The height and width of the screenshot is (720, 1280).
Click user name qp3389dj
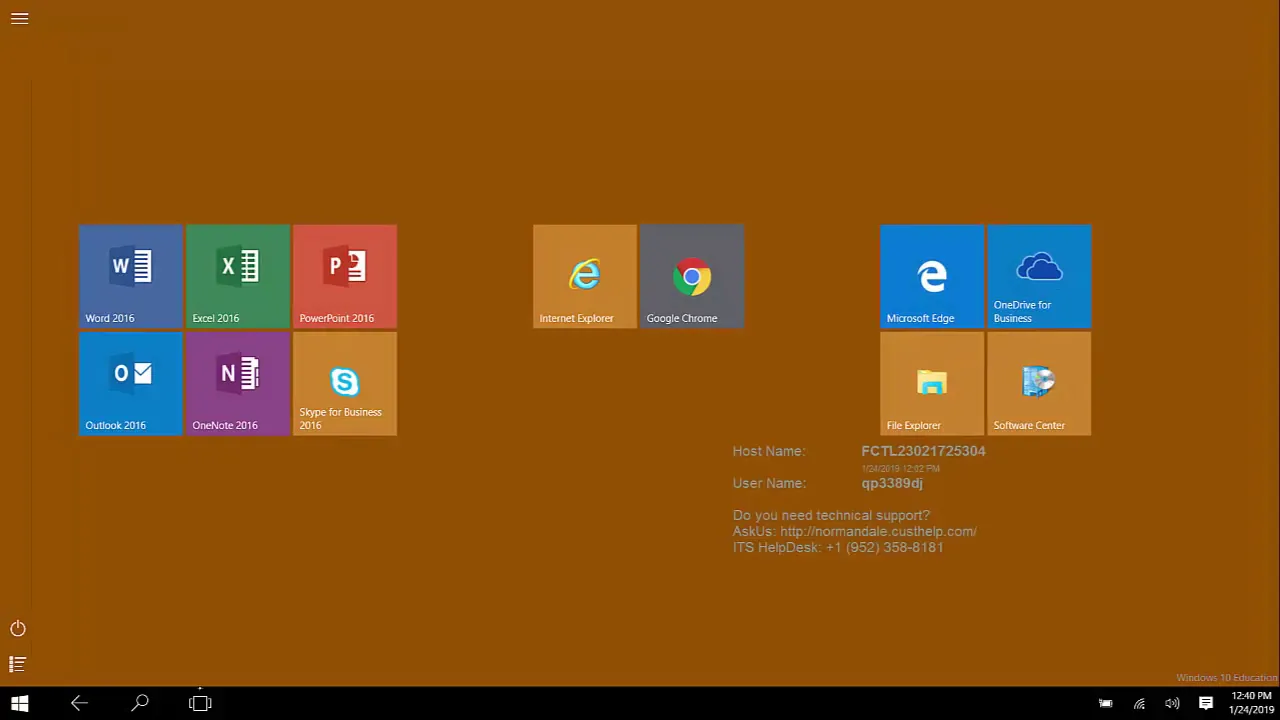tap(892, 483)
